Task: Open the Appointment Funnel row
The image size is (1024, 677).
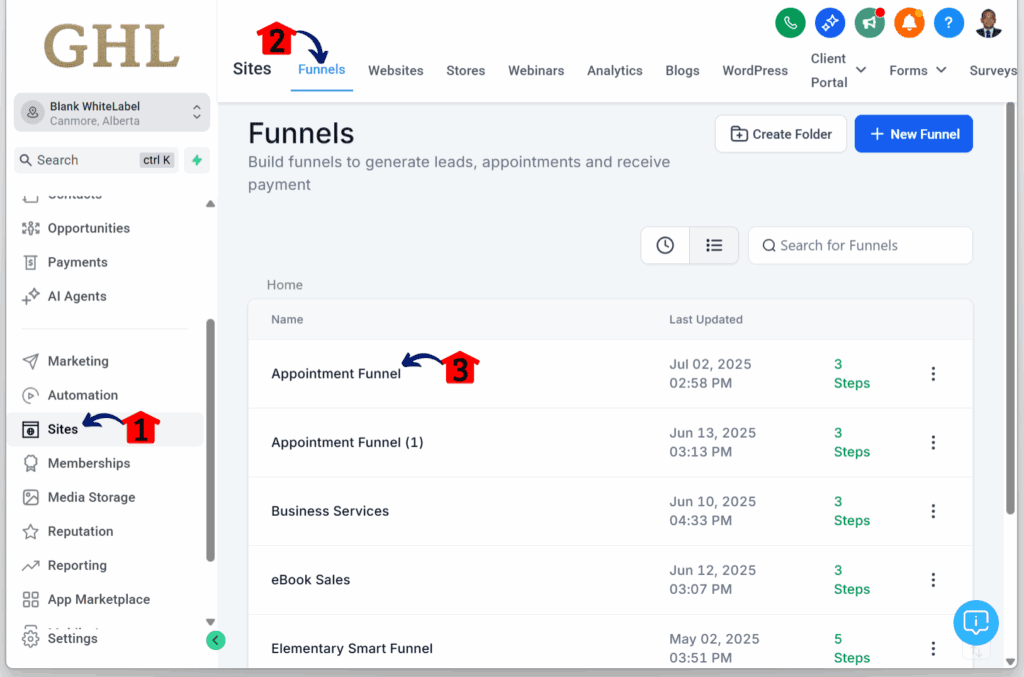Action: pos(610,374)
